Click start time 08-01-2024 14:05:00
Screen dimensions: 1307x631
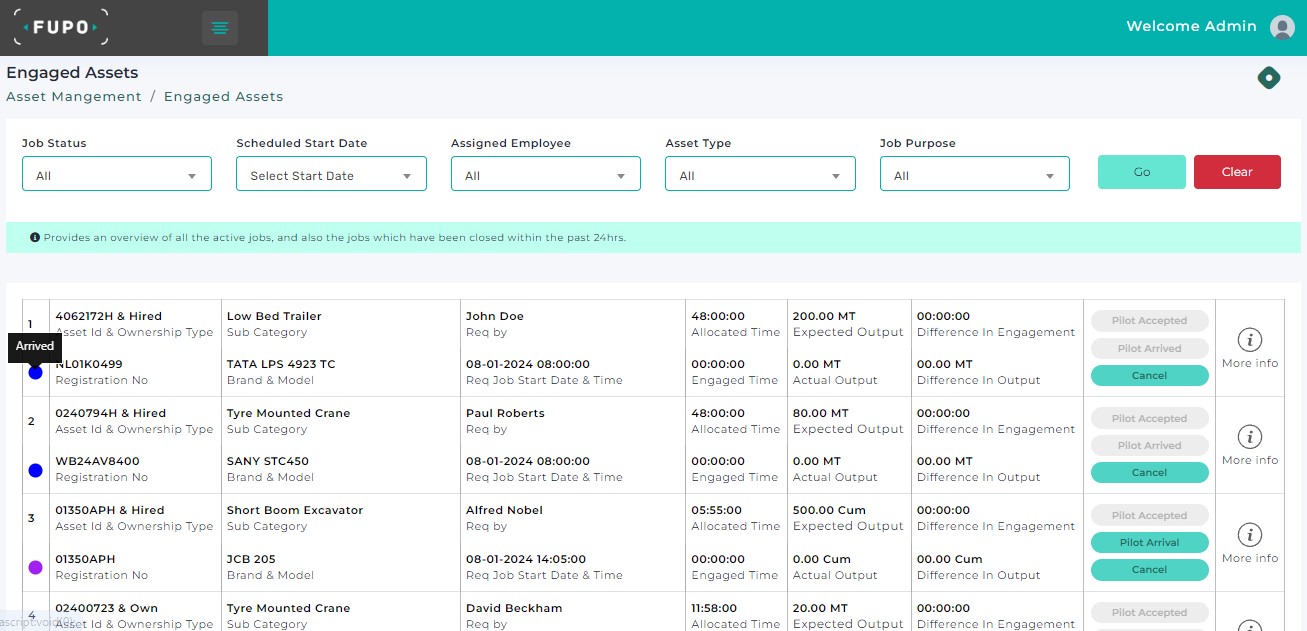pos(527,559)
